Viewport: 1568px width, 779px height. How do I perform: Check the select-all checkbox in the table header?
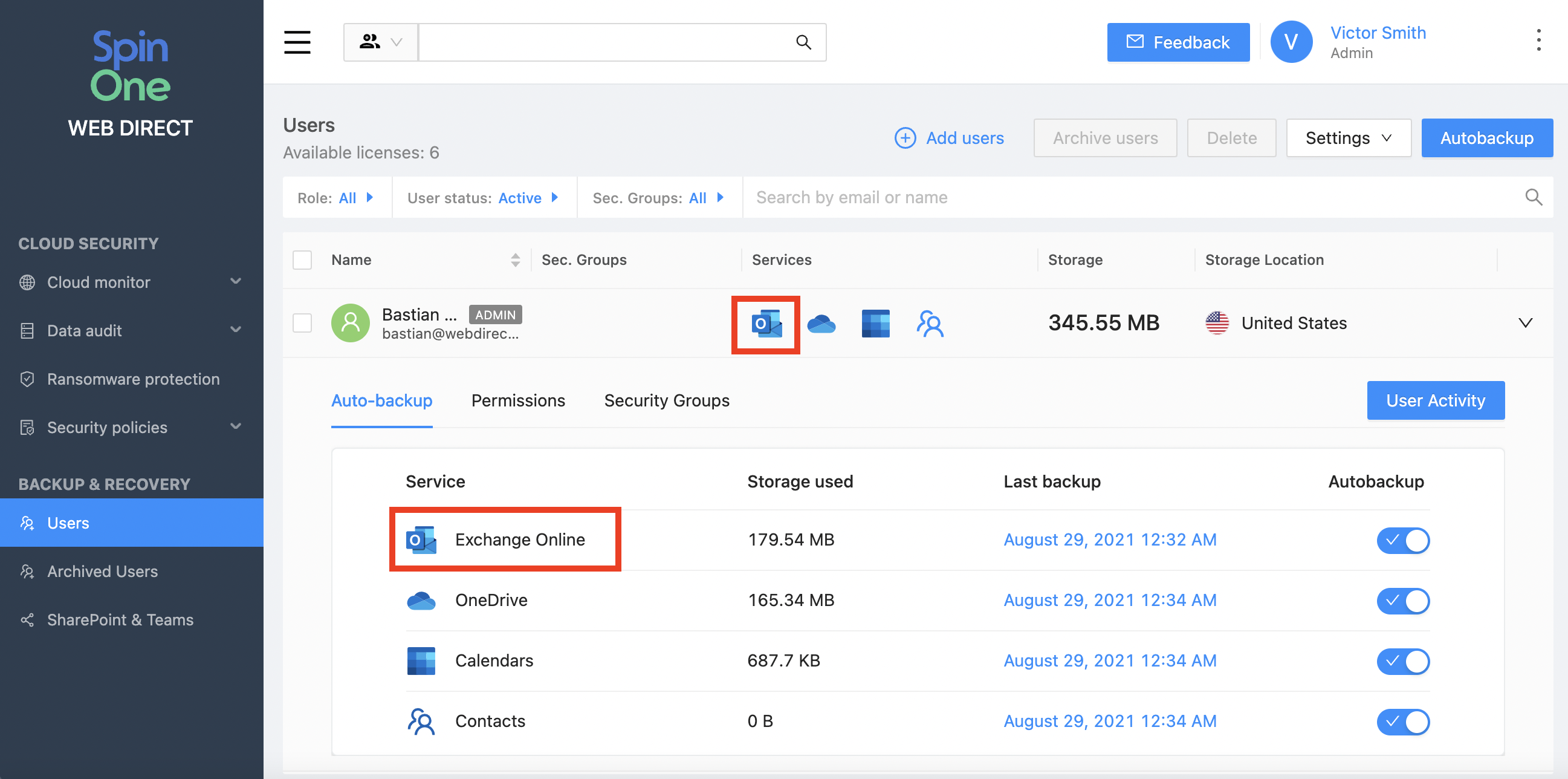(302, 260)
